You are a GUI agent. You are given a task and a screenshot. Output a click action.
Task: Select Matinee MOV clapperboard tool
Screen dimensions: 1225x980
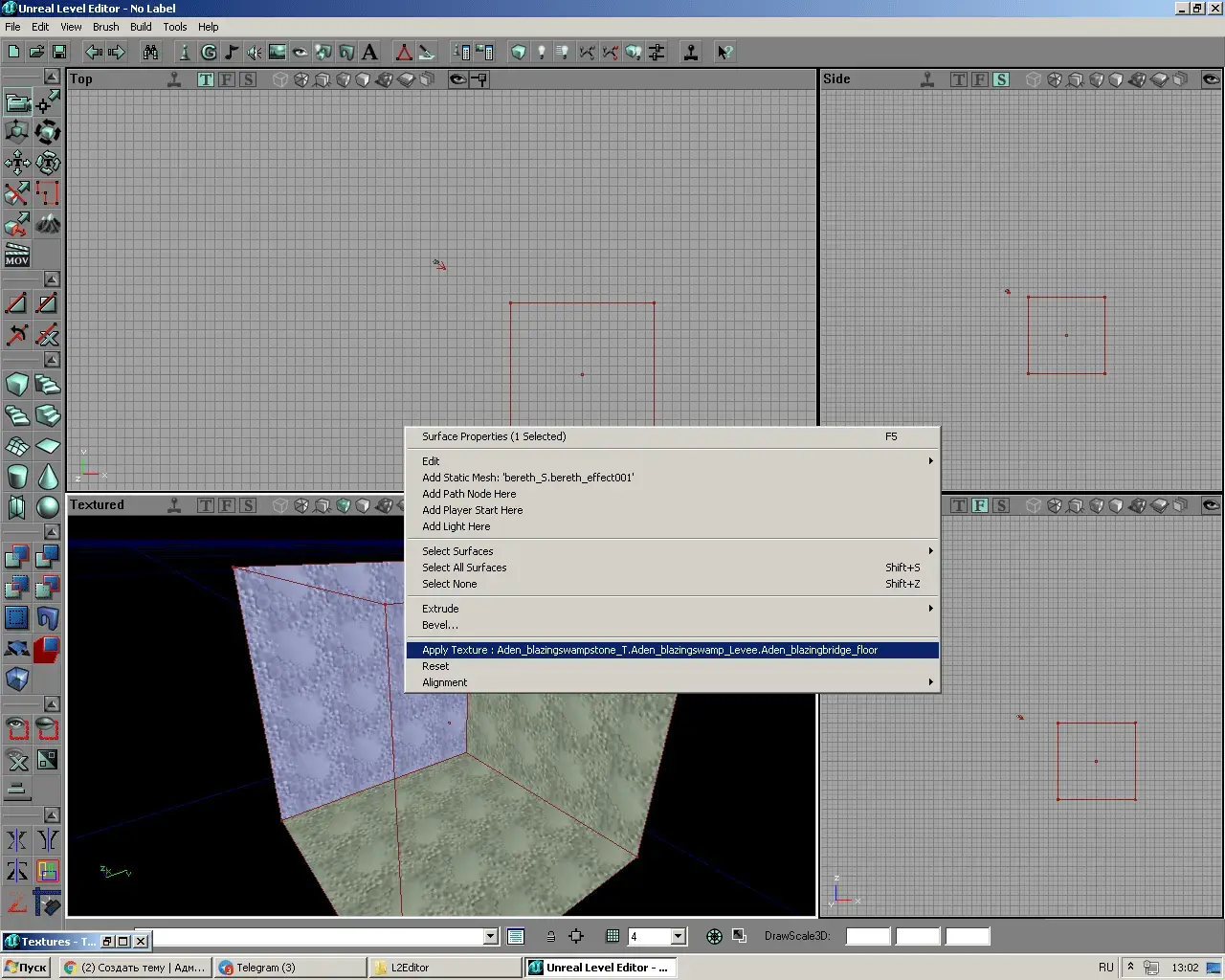[17, 255]
